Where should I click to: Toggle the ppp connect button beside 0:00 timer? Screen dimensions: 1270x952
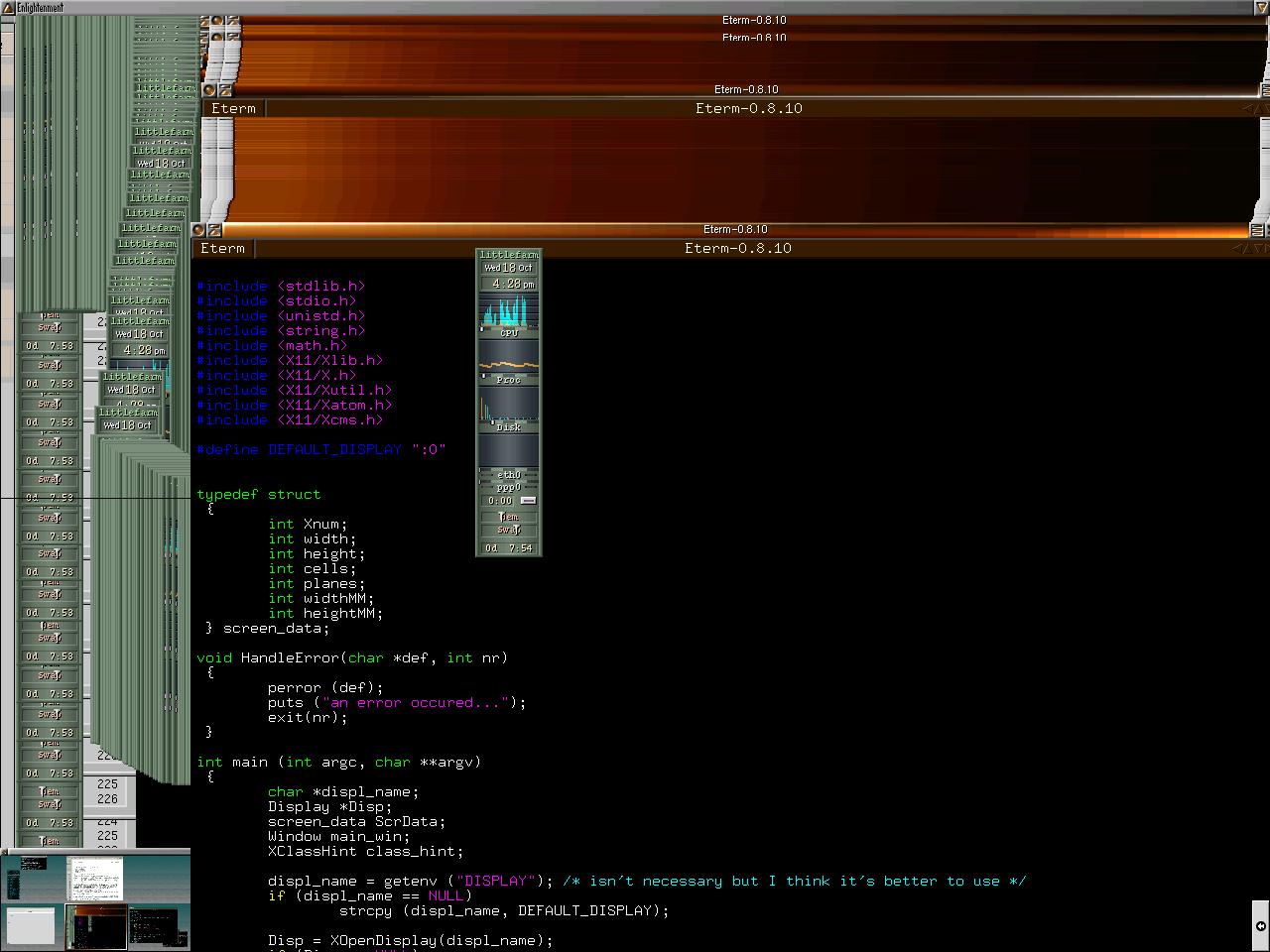[x=528, y=501]
